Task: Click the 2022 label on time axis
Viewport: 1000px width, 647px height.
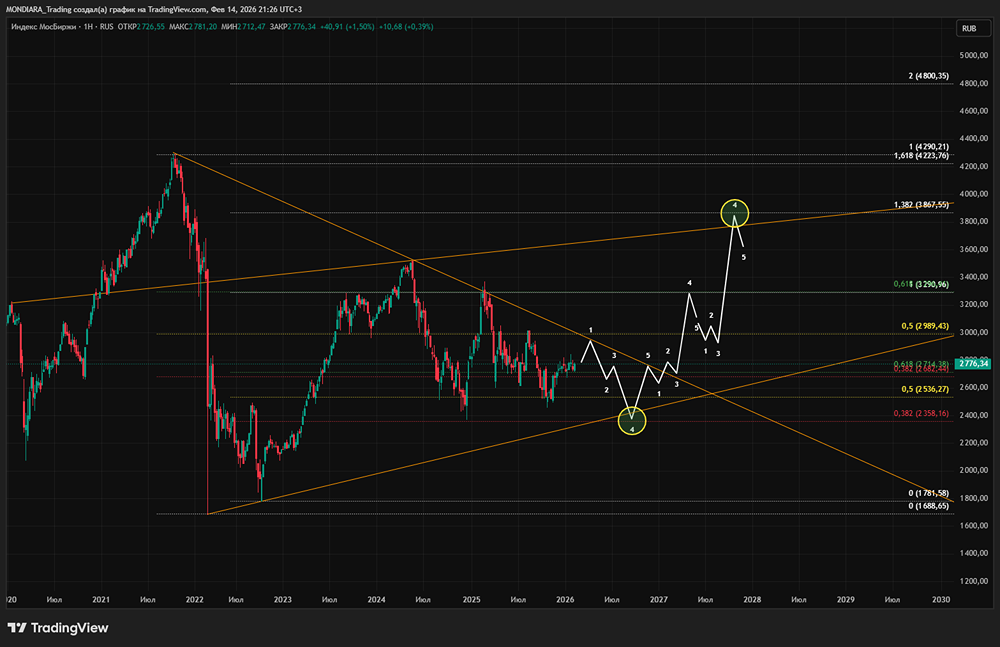Action: point(195,600)
